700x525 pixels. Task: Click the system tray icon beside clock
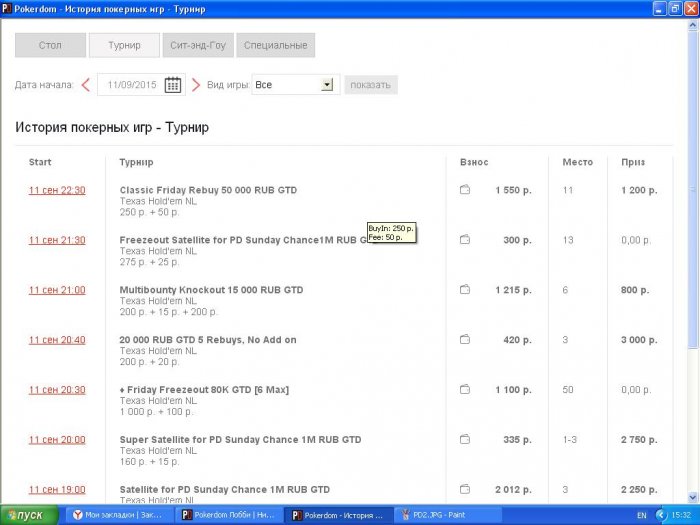click(661, 515)
